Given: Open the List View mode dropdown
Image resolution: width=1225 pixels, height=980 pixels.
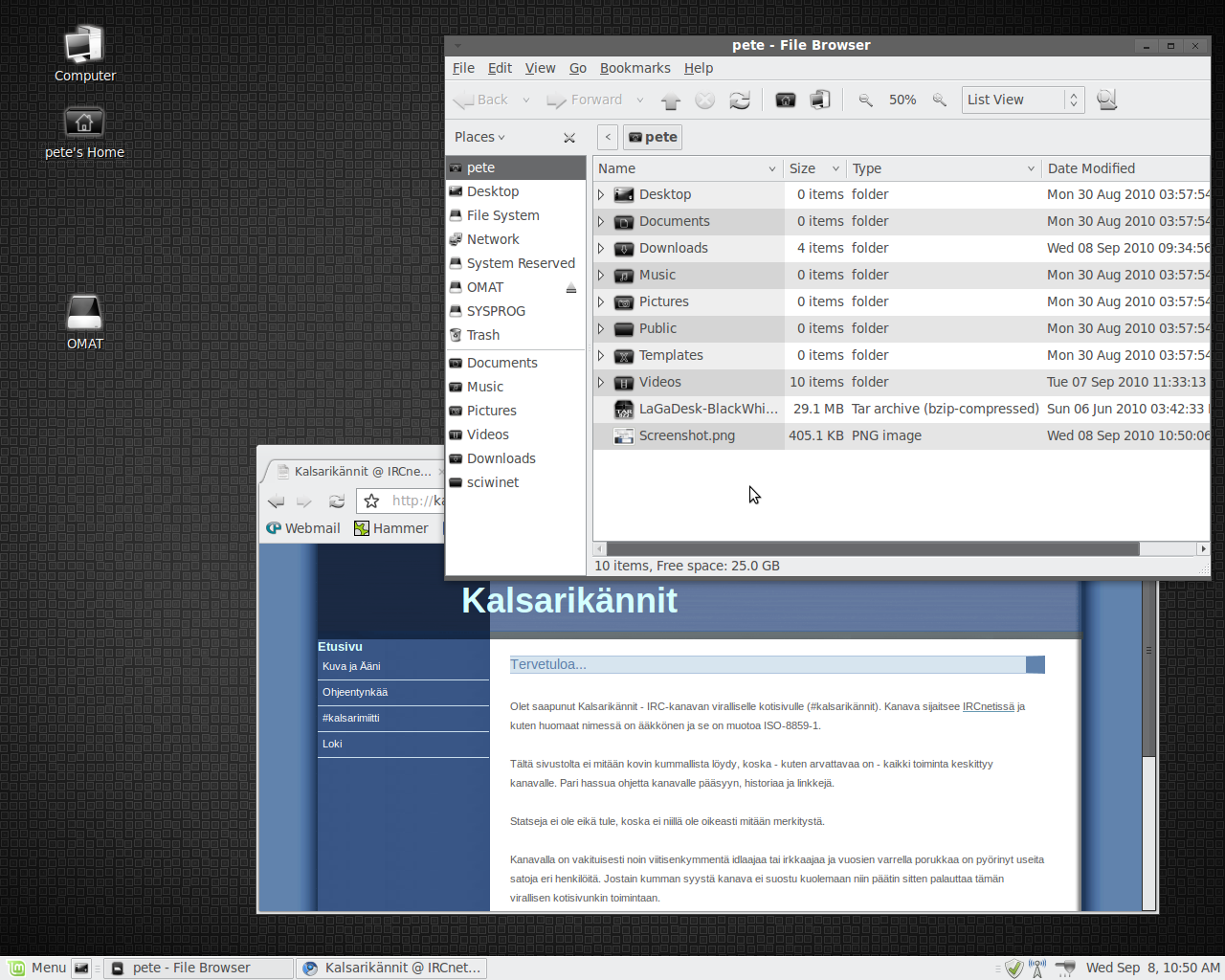Looking at the screenshot, I should [x=1022, y=100].
